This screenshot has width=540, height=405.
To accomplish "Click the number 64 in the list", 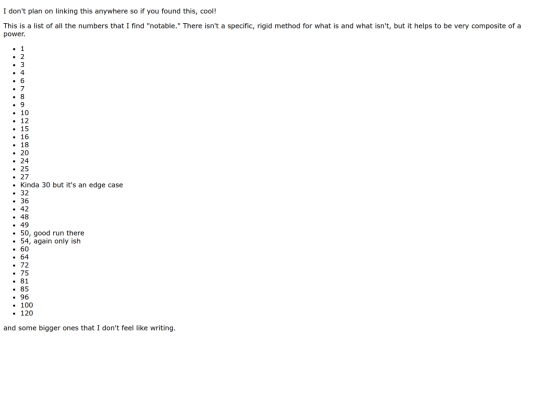I will tap(24, 257).
